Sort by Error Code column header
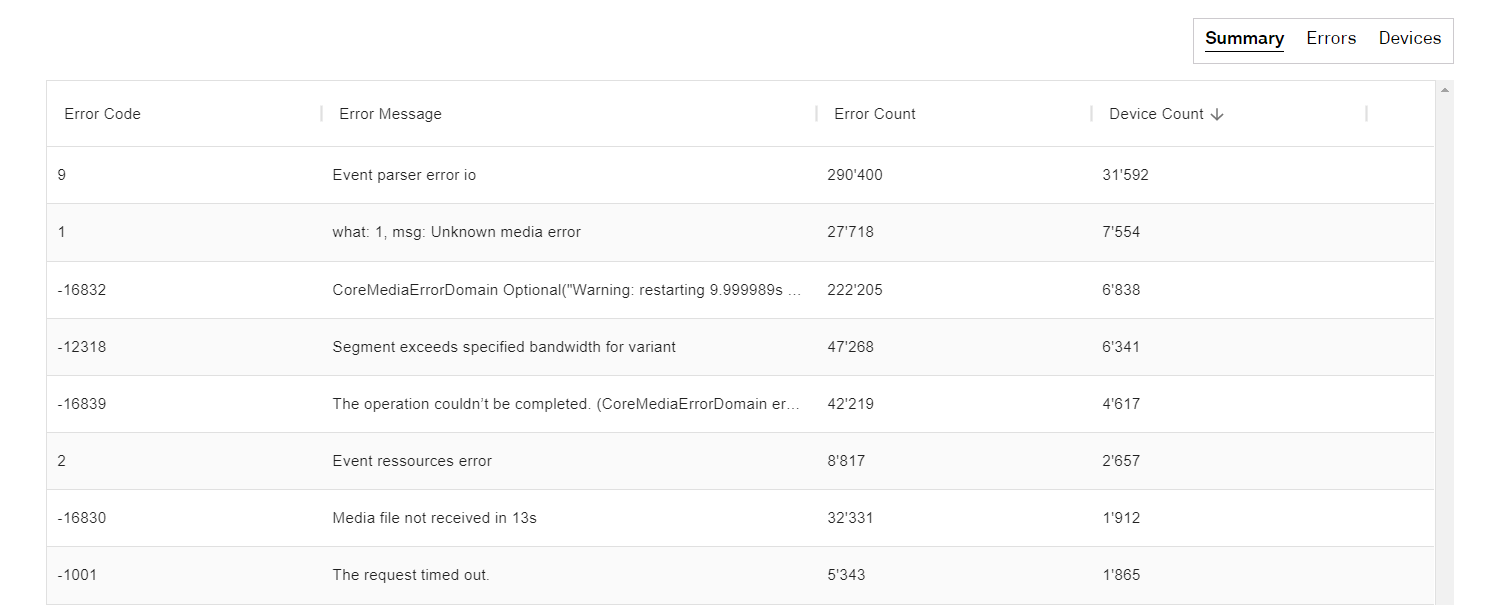The height and width of the screenshot is (614, 1498). point(103,114)
